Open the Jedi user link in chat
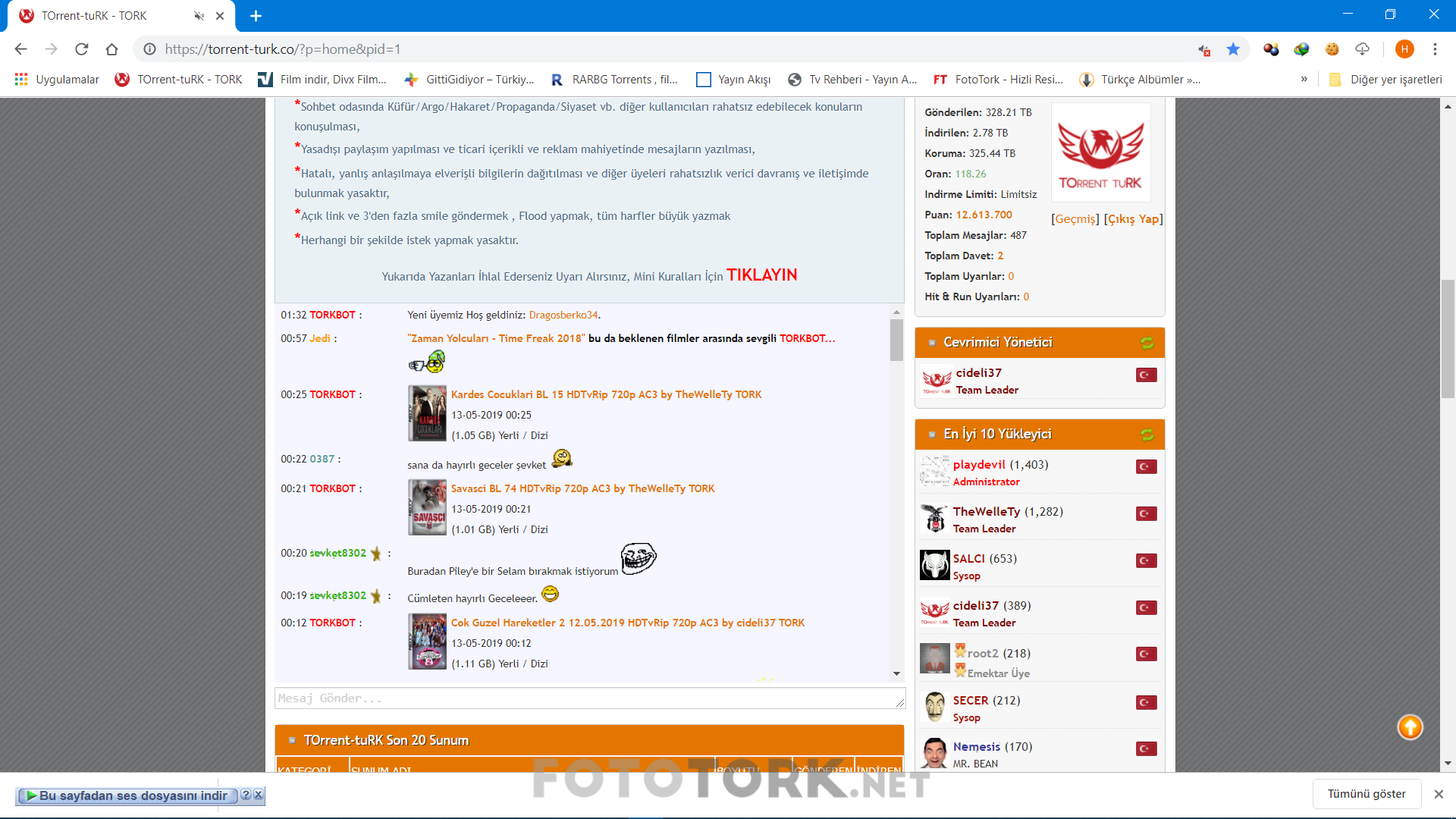 (319, 338)
